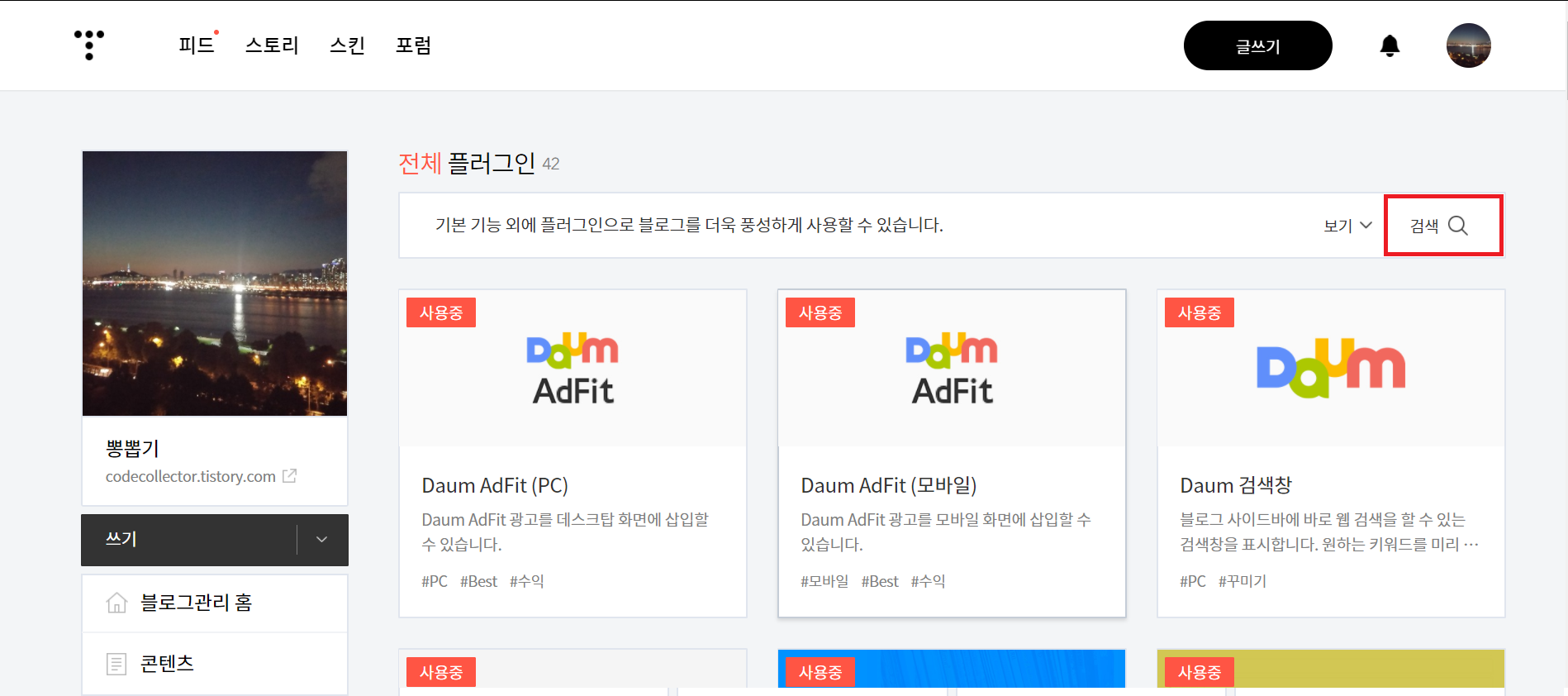Click blog name 뽕뽑기

click(x=132, y=449)
